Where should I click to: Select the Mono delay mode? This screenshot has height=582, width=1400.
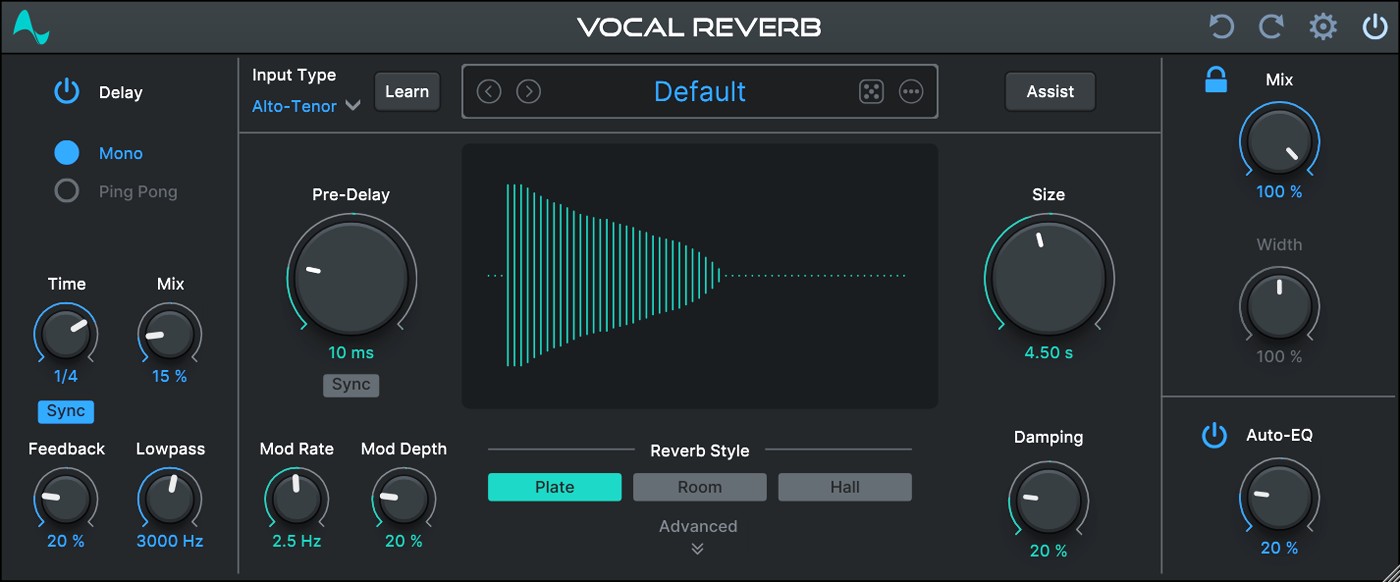(x=67, y=153)
